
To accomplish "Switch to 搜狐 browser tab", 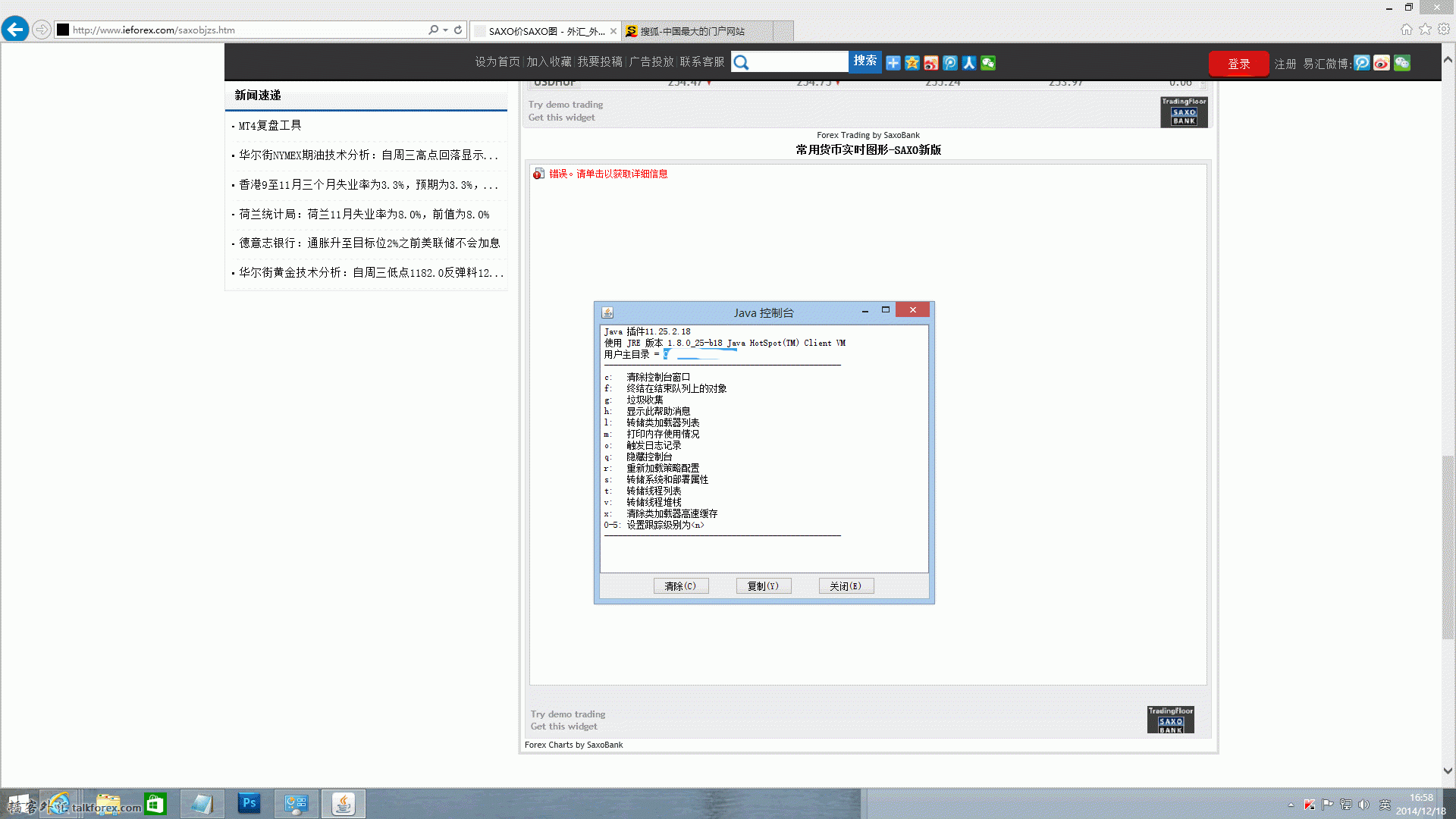I will [698, 31].
